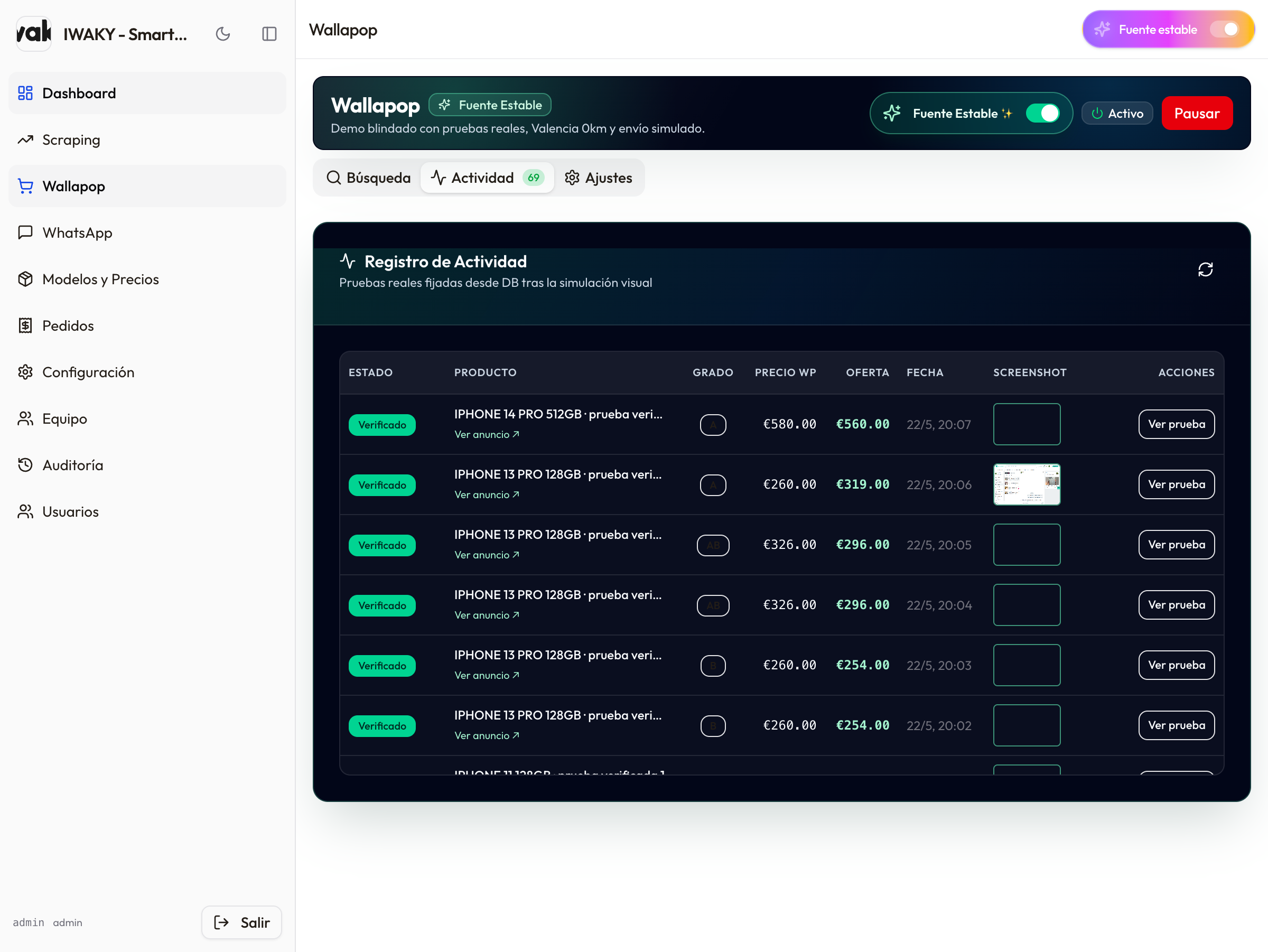Open Auditoría page

click(x=147, y=464)
